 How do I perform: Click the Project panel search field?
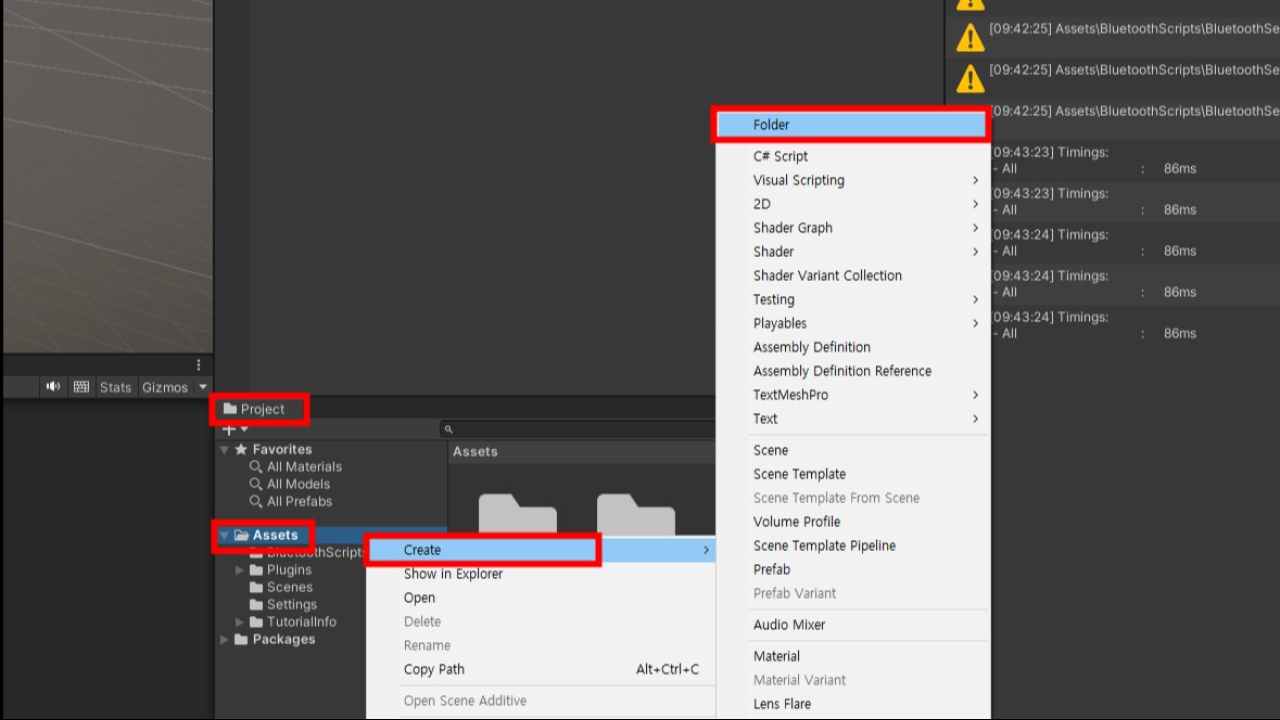[580, 429]
